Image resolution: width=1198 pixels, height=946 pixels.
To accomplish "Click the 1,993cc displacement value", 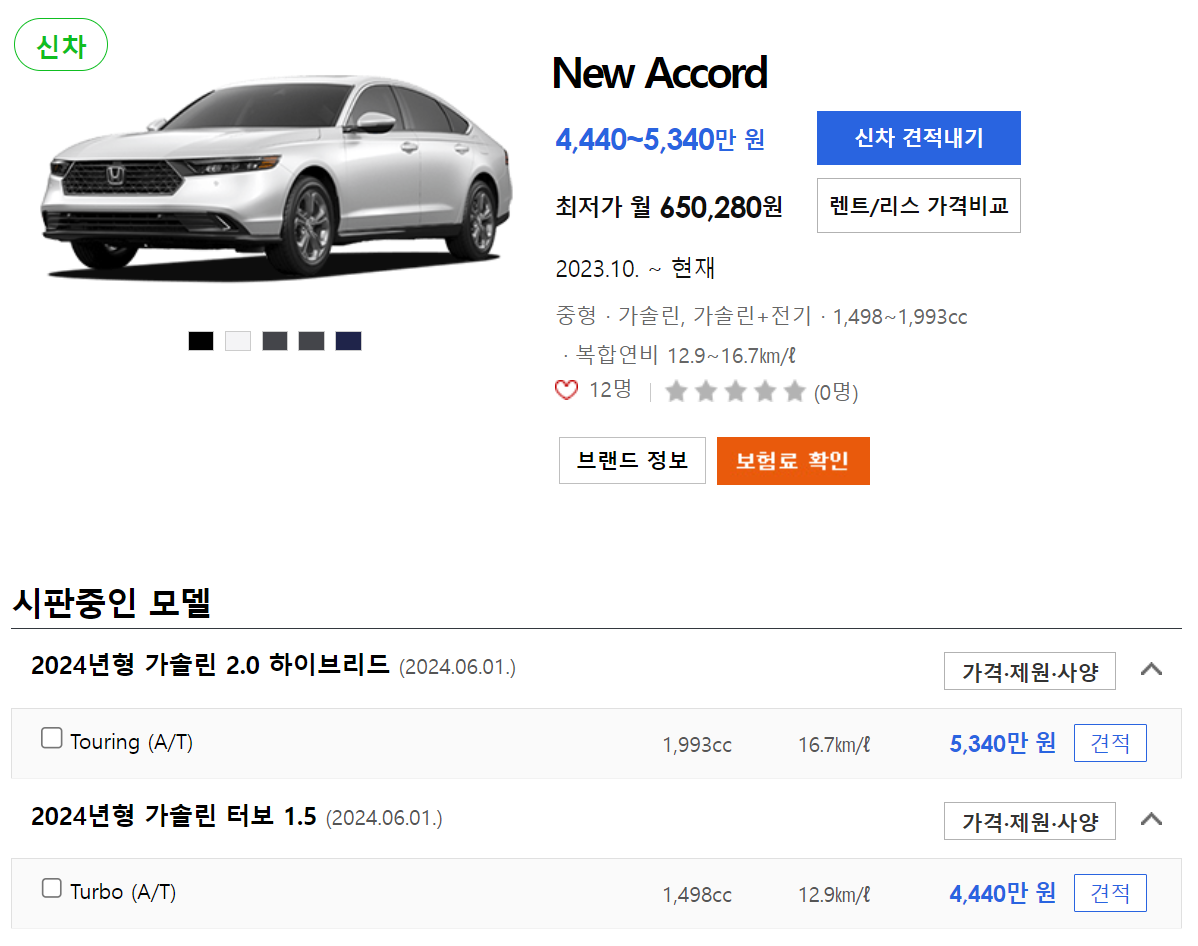I will click(697, 745).
